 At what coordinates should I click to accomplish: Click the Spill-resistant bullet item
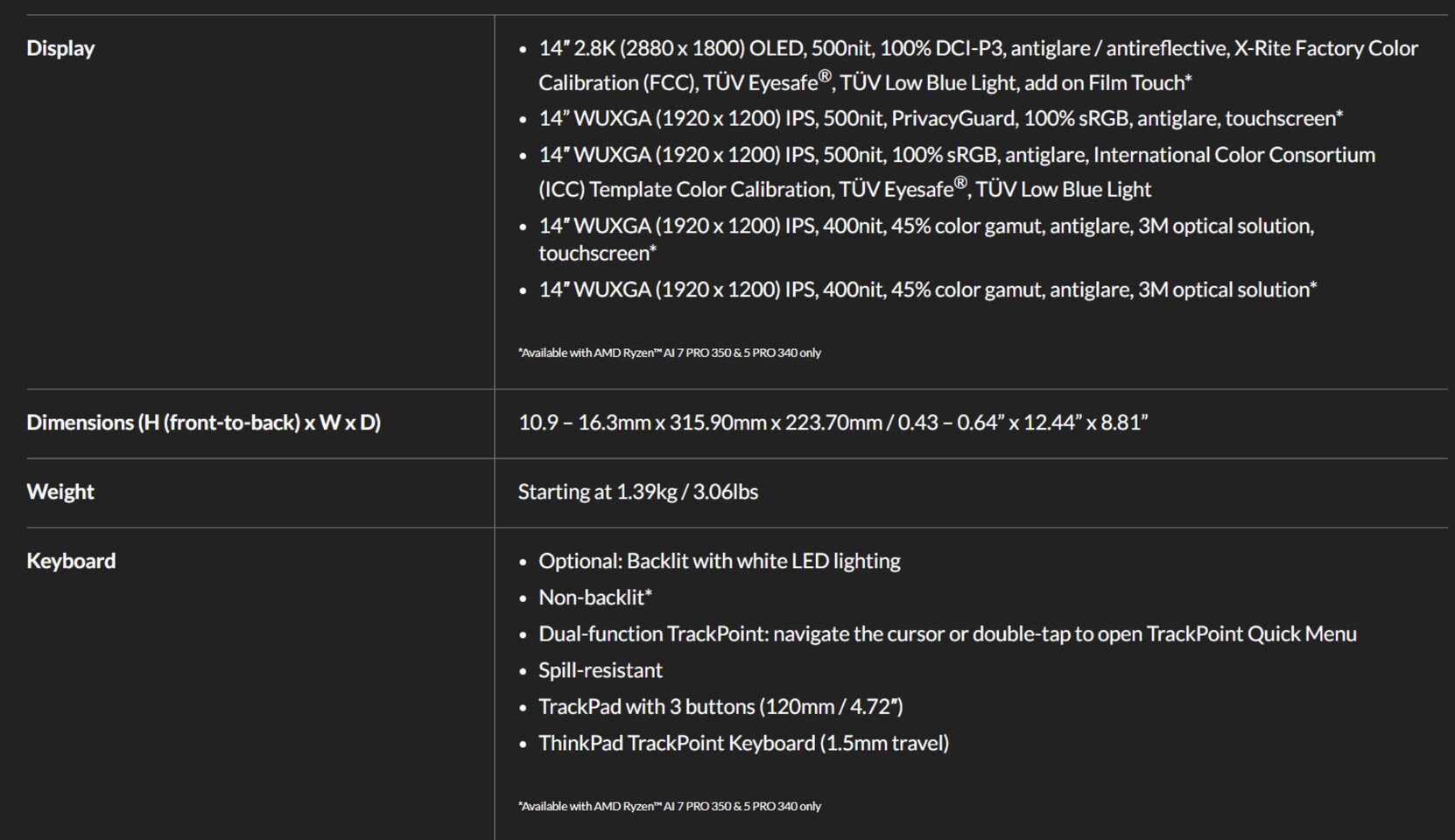coord(600,670)
